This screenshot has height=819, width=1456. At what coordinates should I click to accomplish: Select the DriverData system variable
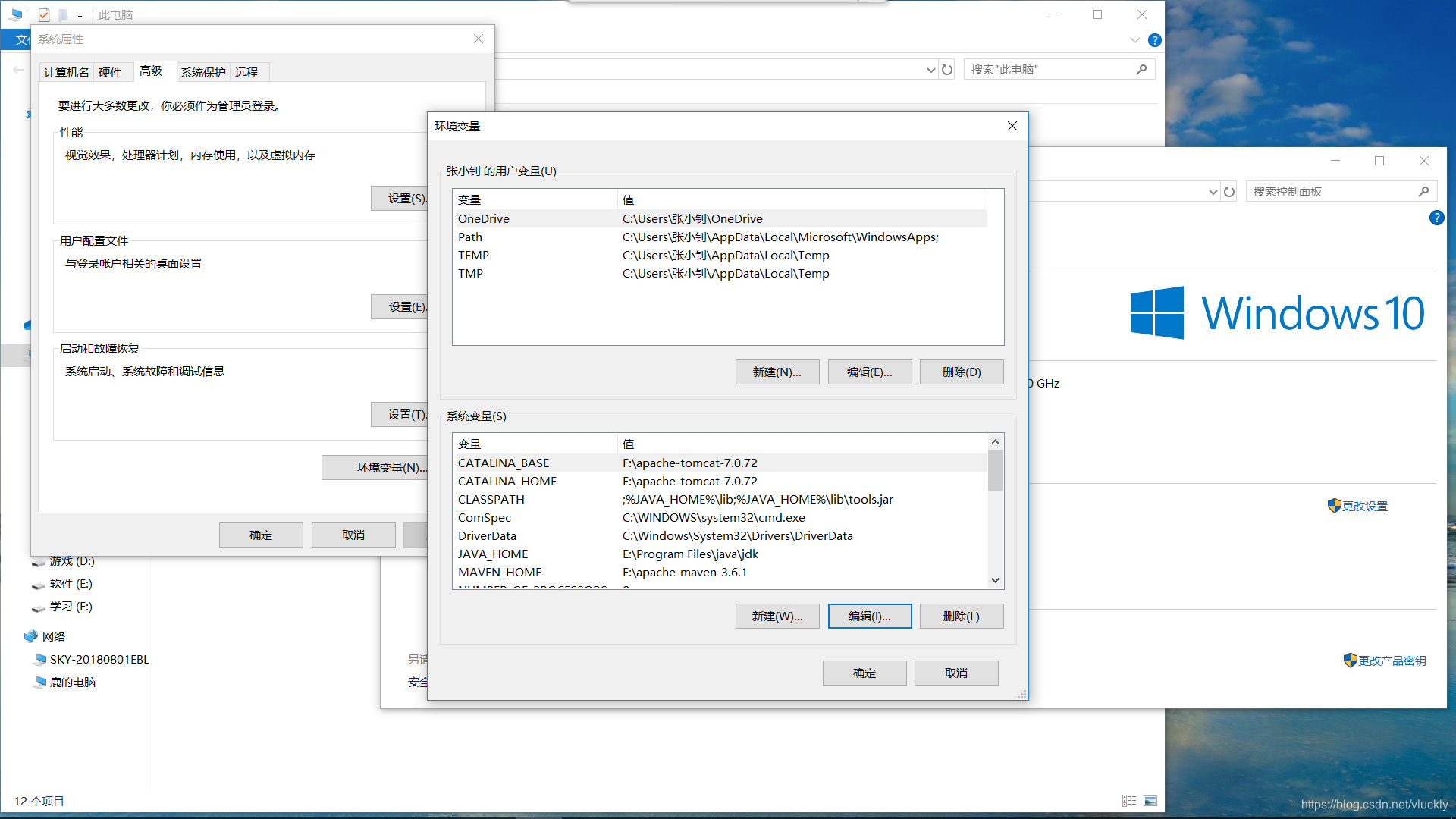point(720,535)
